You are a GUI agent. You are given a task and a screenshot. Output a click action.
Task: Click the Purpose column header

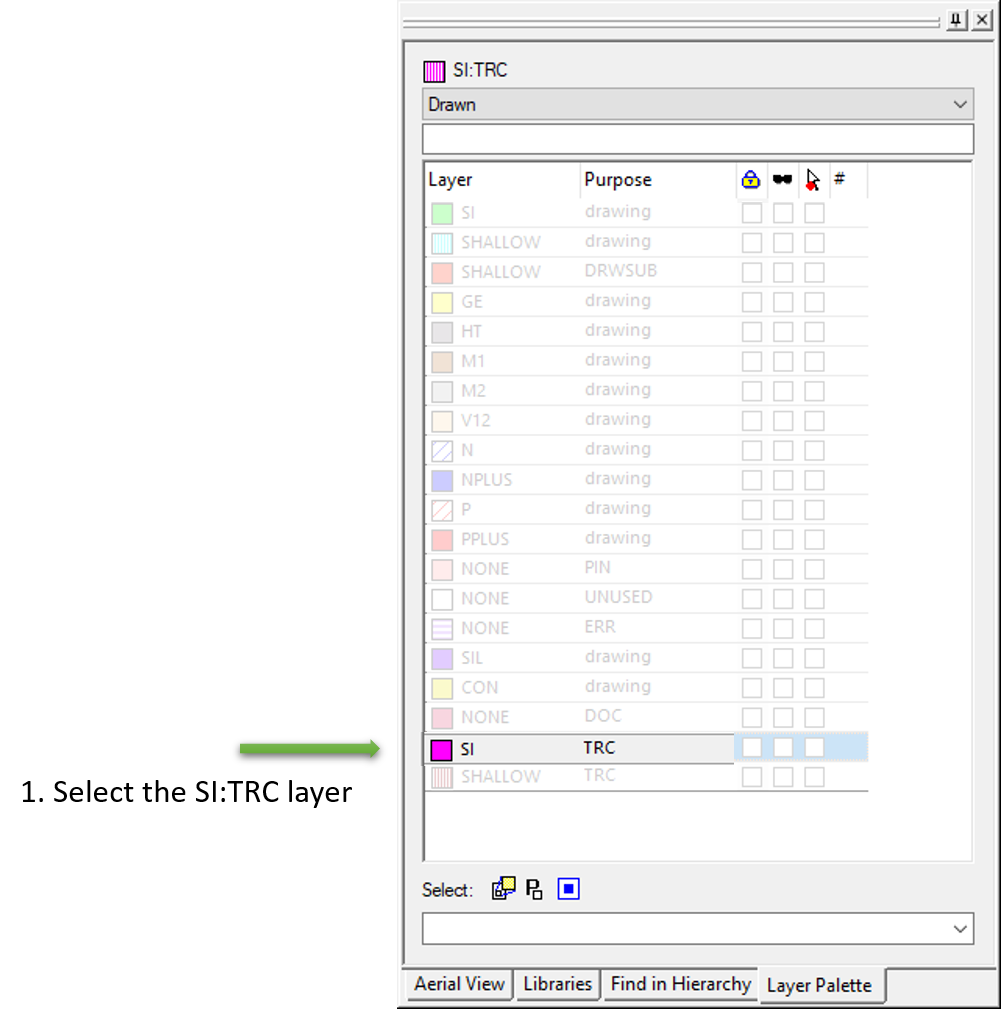(618, 180)
